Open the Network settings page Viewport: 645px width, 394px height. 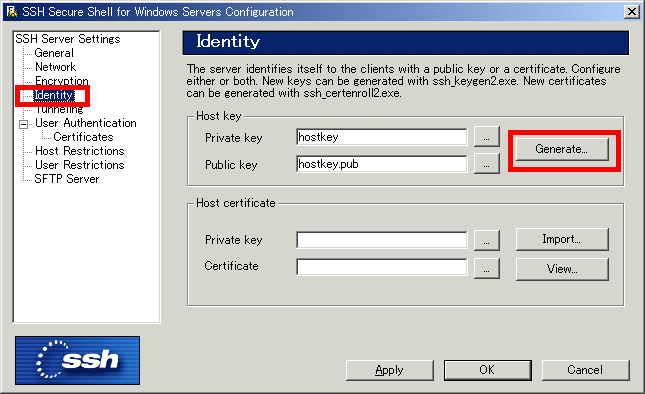click(x=56, y=67)
